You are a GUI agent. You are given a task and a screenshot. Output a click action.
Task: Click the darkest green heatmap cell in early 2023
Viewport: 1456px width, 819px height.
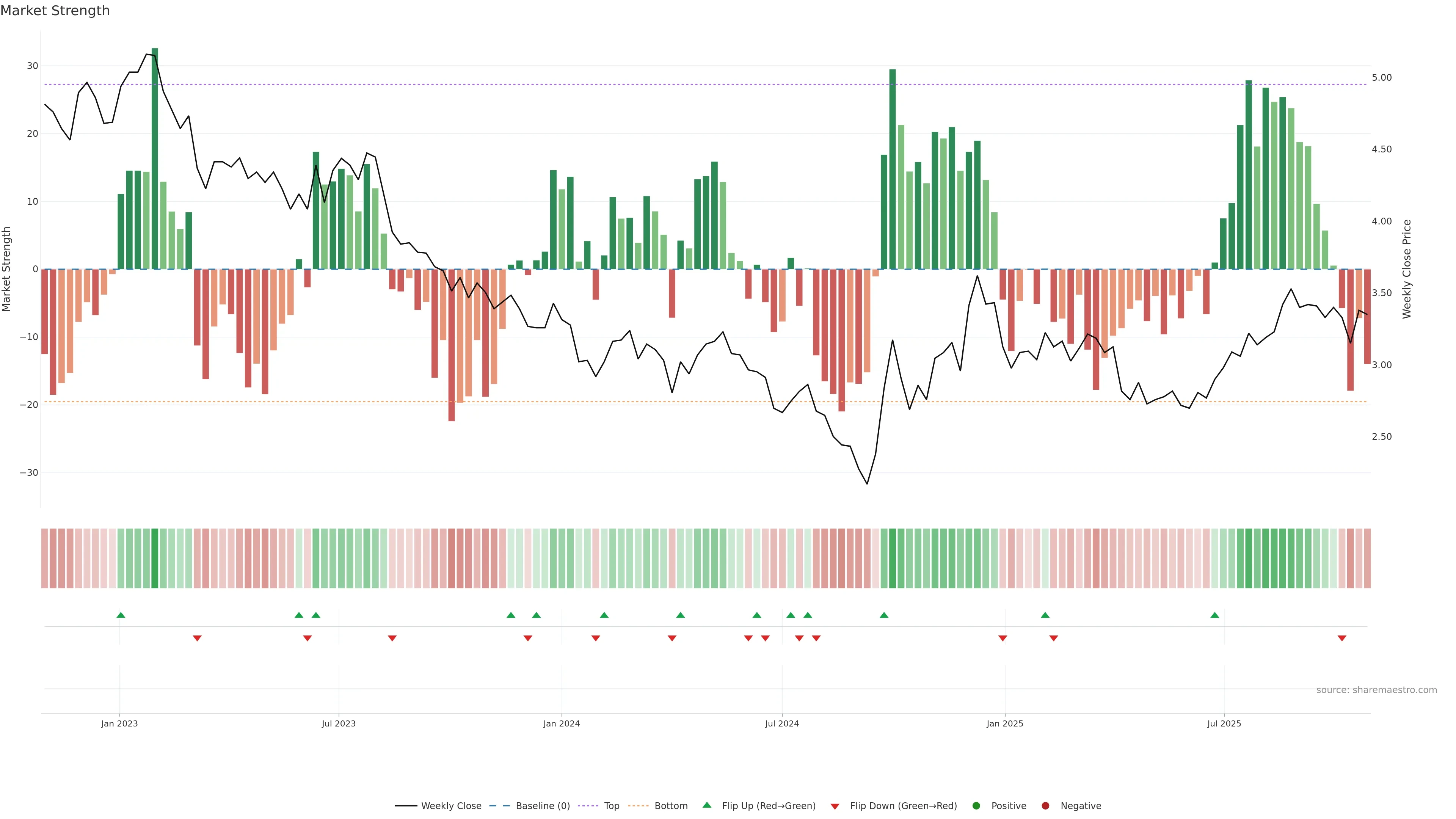155,559
